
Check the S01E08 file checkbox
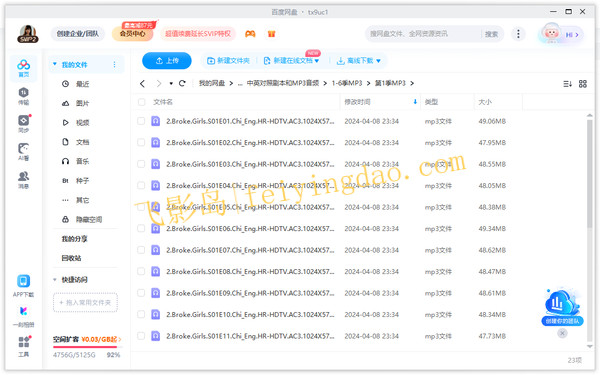click(x=141, y=272)
